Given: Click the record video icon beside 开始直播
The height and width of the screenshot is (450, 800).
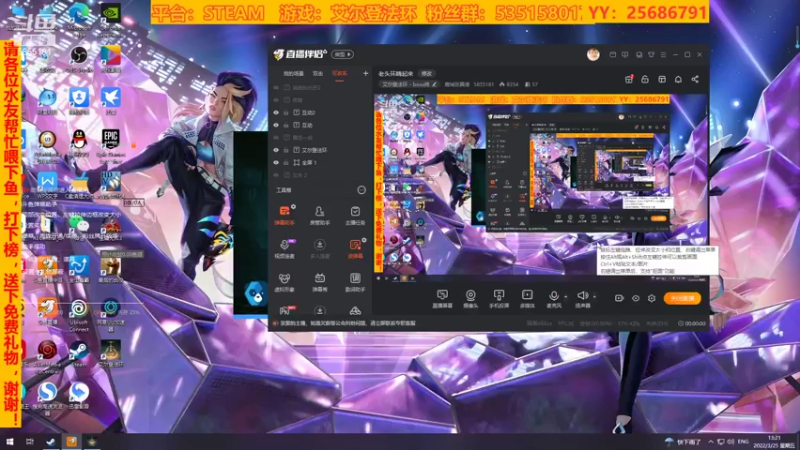Looking at the screenshot, I should tap(619, 298).
